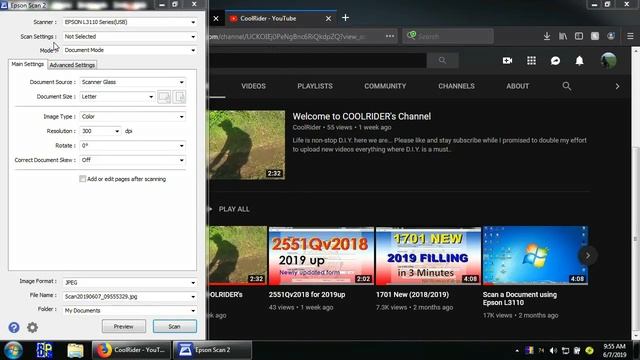Open the VIDEOS channel tab
The height and width of the screenshot is (360, 640).
[253, 86]
